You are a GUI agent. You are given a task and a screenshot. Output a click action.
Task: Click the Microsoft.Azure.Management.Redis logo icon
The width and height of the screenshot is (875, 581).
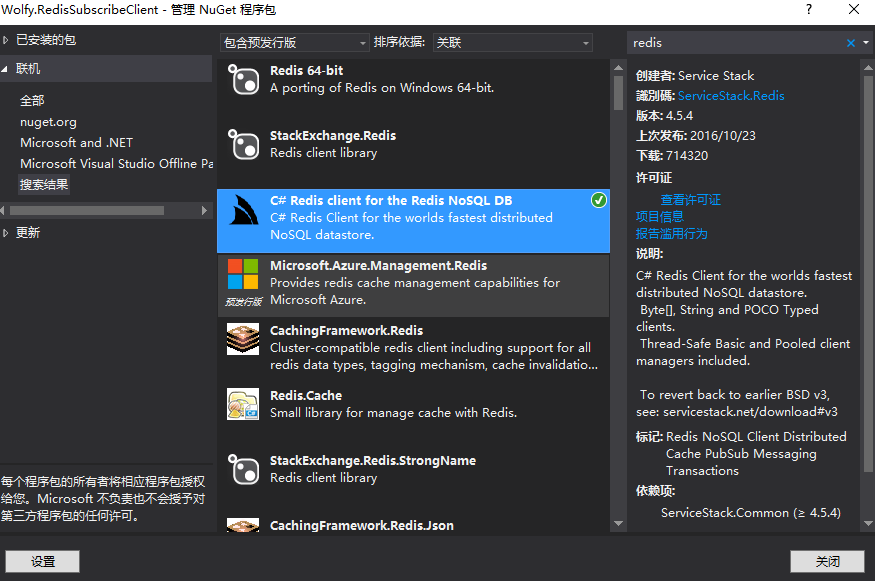tap(243, 274)
